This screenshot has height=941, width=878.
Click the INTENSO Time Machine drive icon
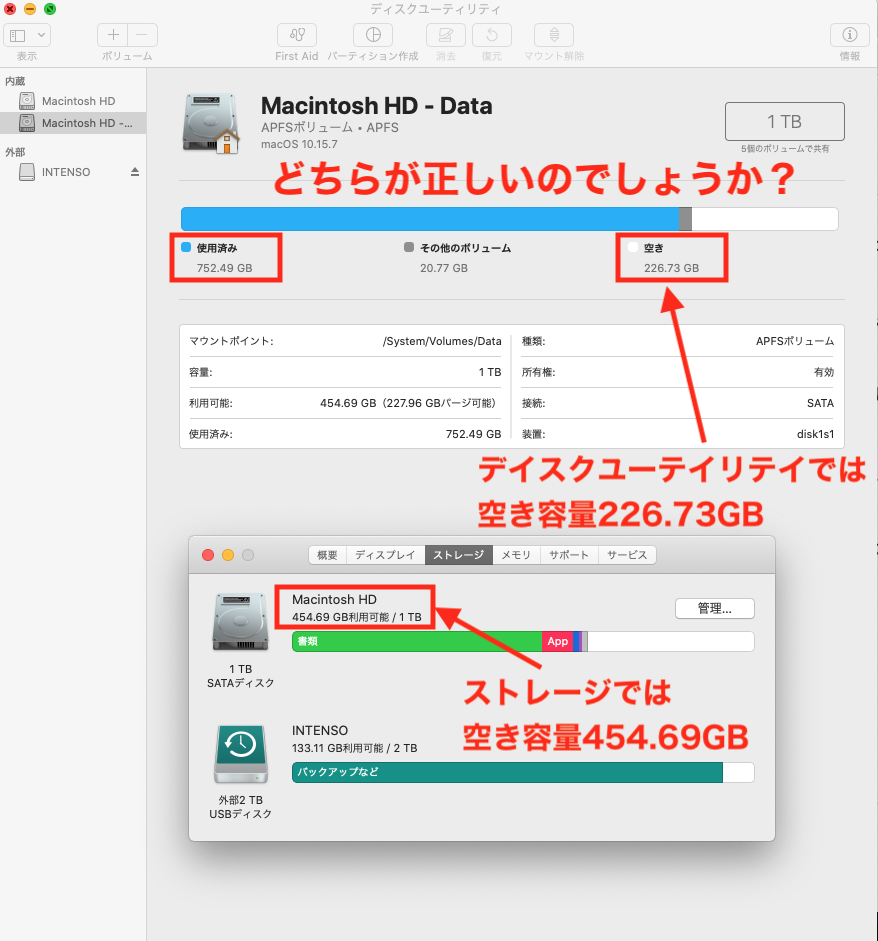point(240,754)
